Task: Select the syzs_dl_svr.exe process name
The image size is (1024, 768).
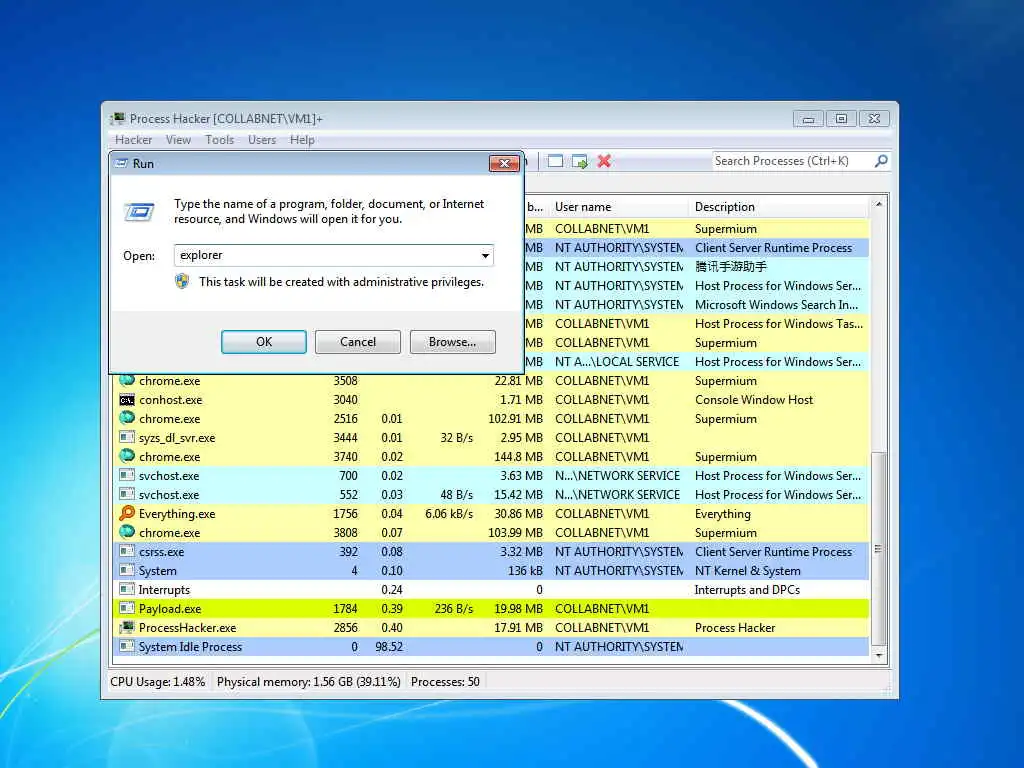Action: 177,438
